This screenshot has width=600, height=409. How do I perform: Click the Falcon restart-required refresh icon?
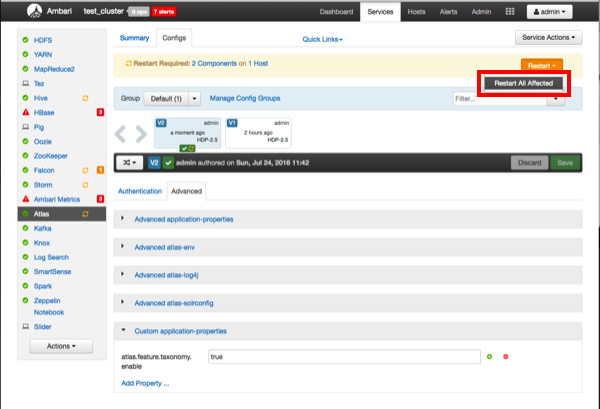tap(85, 170)
